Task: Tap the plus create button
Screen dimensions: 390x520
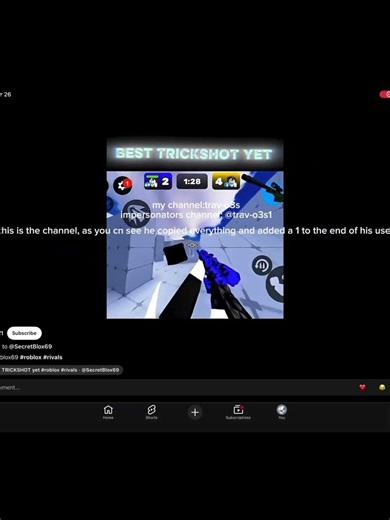Action: pos(195,412)
